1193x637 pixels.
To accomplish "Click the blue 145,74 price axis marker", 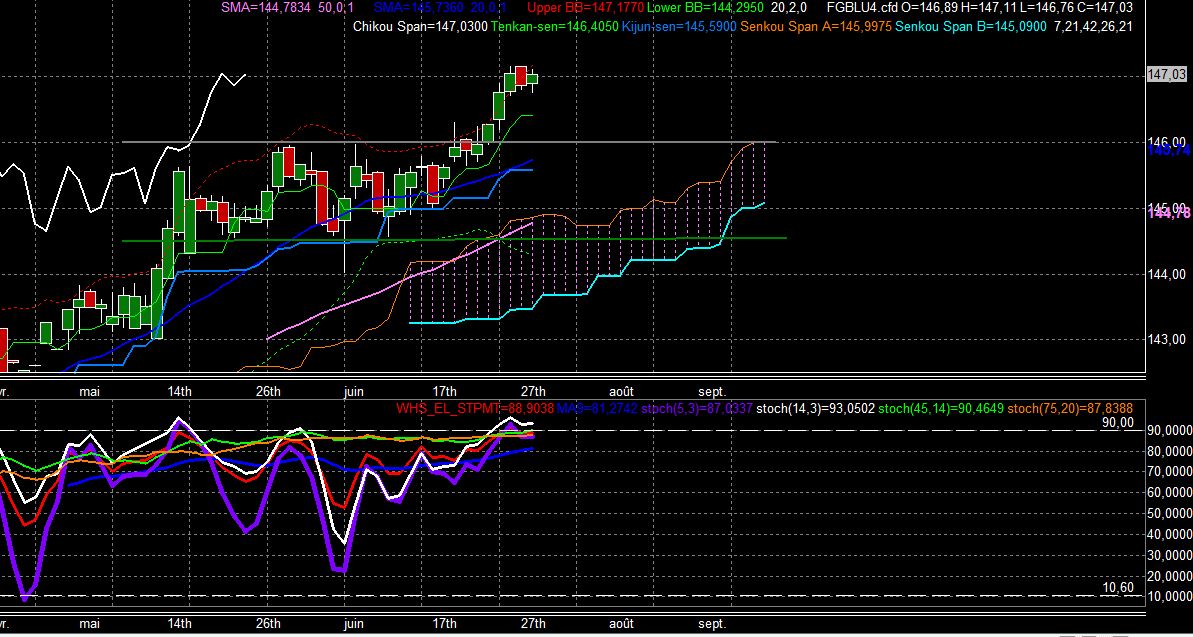I will click(x=1169, y=150).
